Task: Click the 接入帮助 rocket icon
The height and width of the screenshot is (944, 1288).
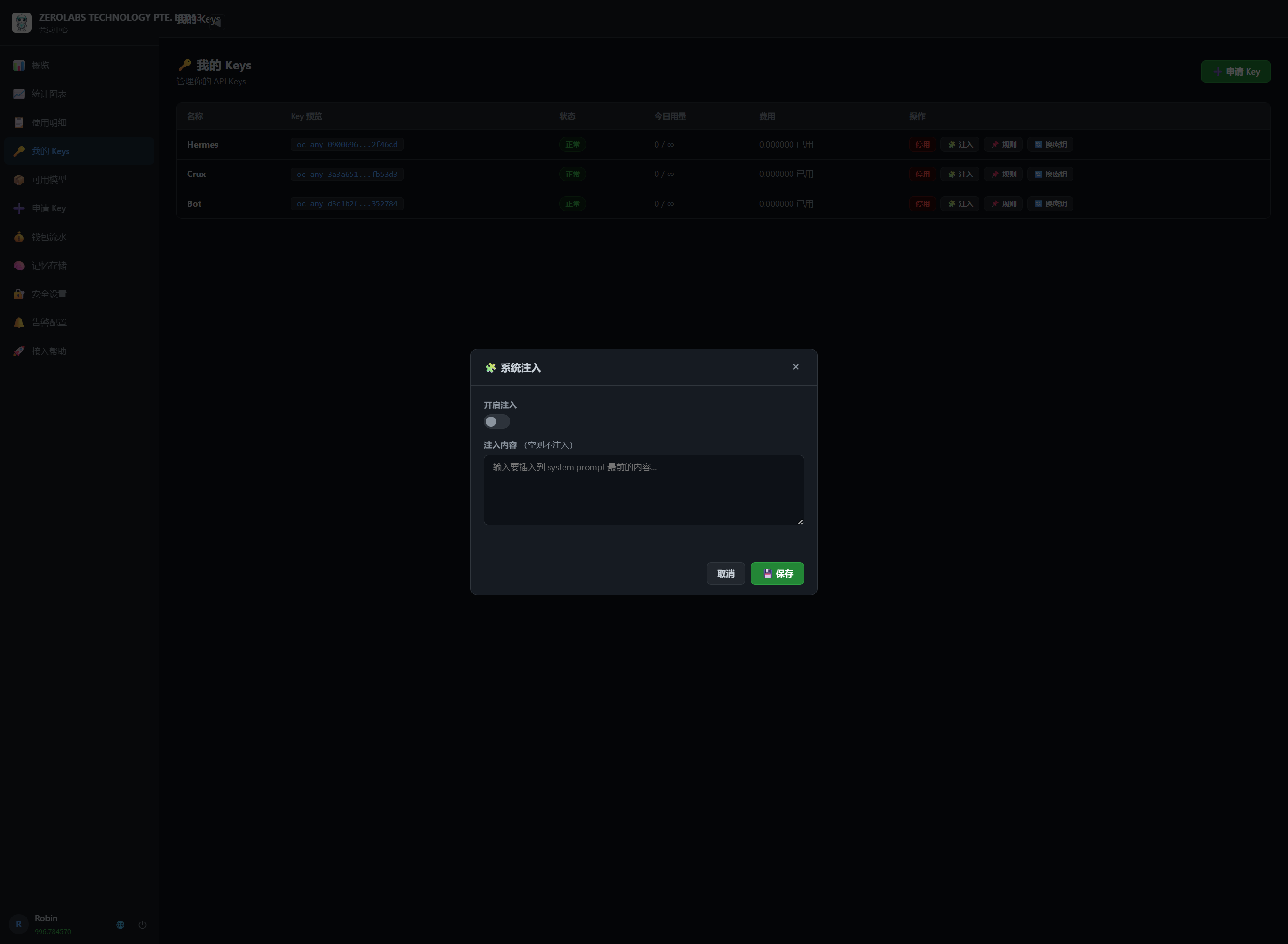Action: click(x=19, y=351)
